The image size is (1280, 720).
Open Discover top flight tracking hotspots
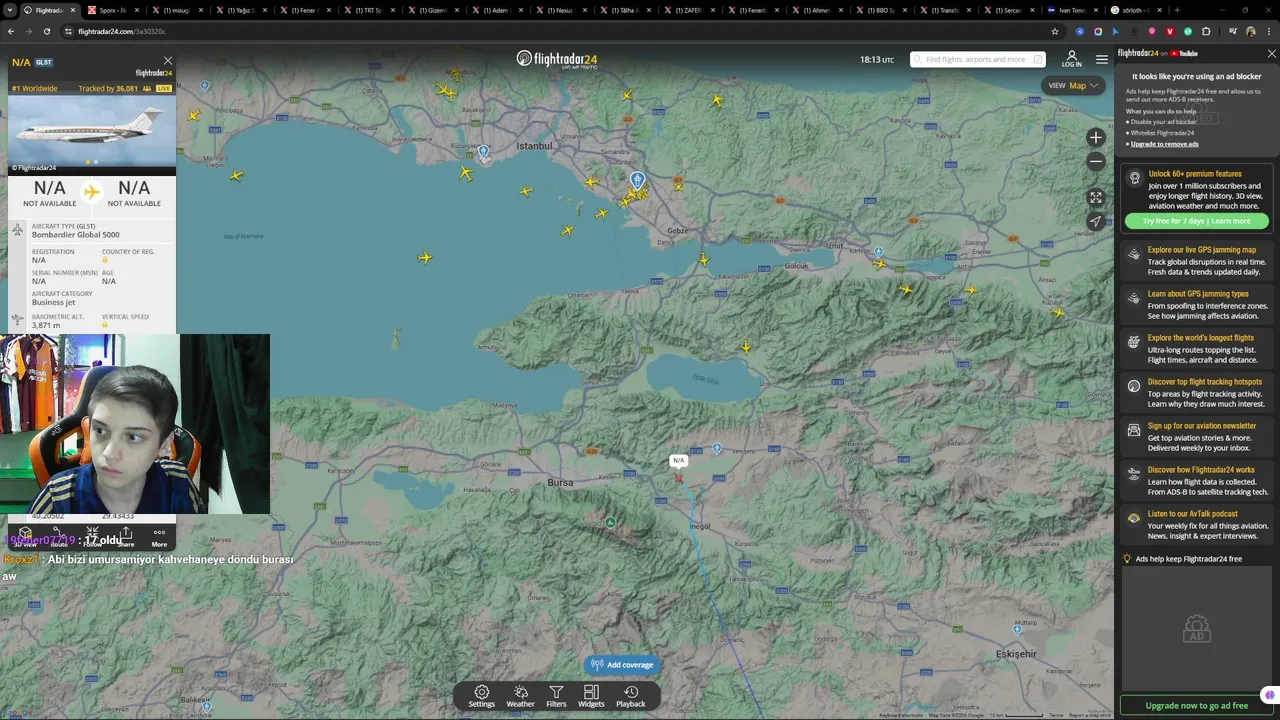click(1196, 392)
